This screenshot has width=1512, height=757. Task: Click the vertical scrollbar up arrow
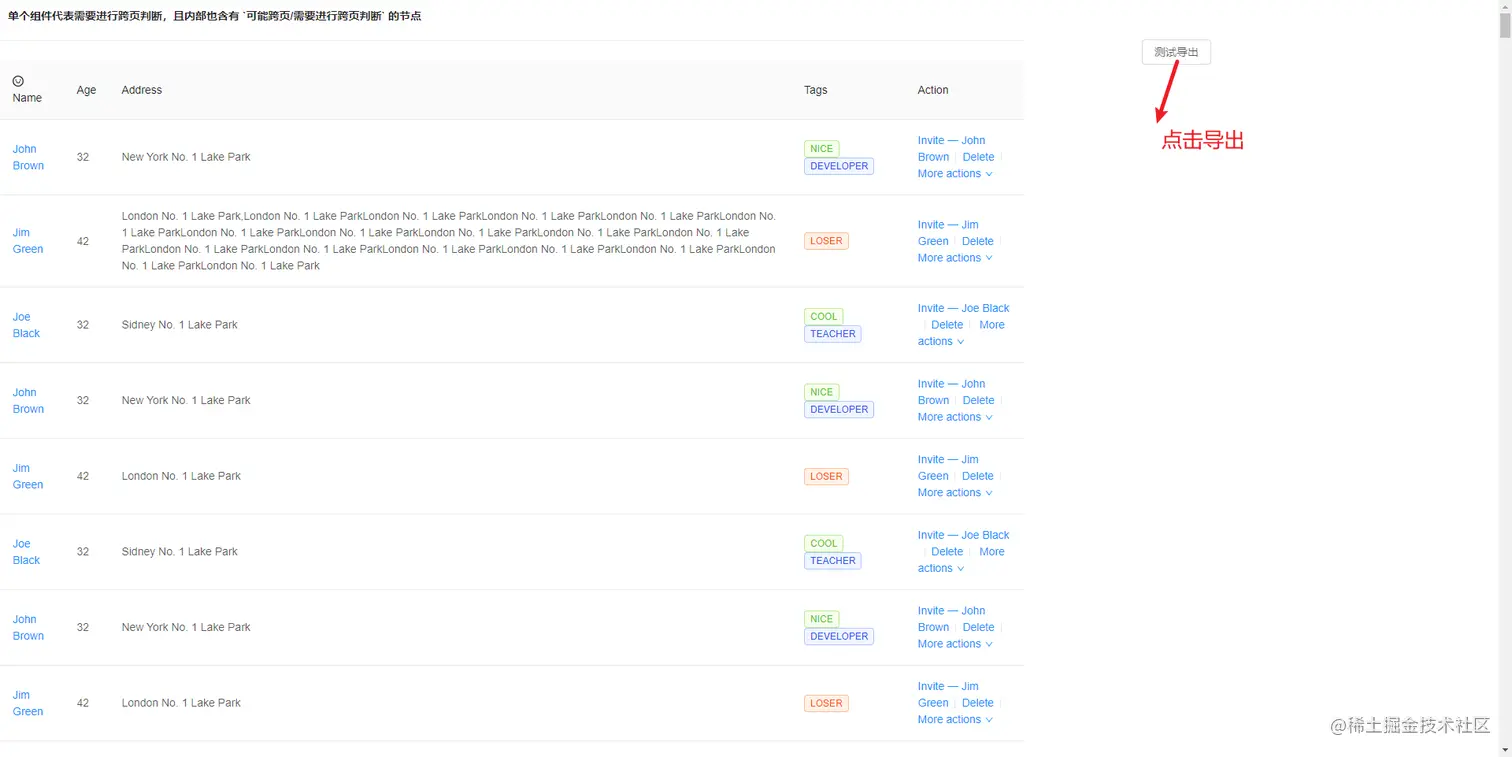(x=1504, y=7)
